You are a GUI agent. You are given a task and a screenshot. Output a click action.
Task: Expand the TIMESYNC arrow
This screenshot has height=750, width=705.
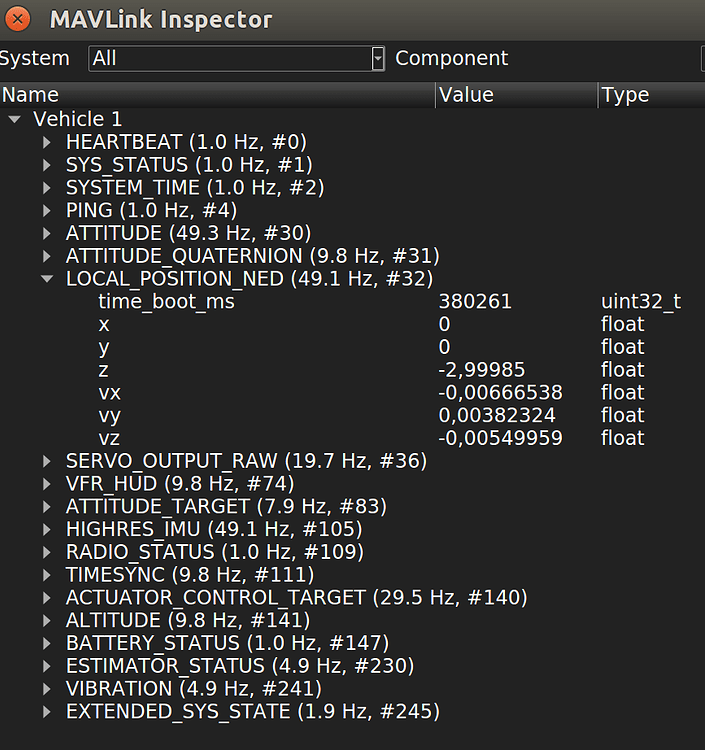(47, 575)
